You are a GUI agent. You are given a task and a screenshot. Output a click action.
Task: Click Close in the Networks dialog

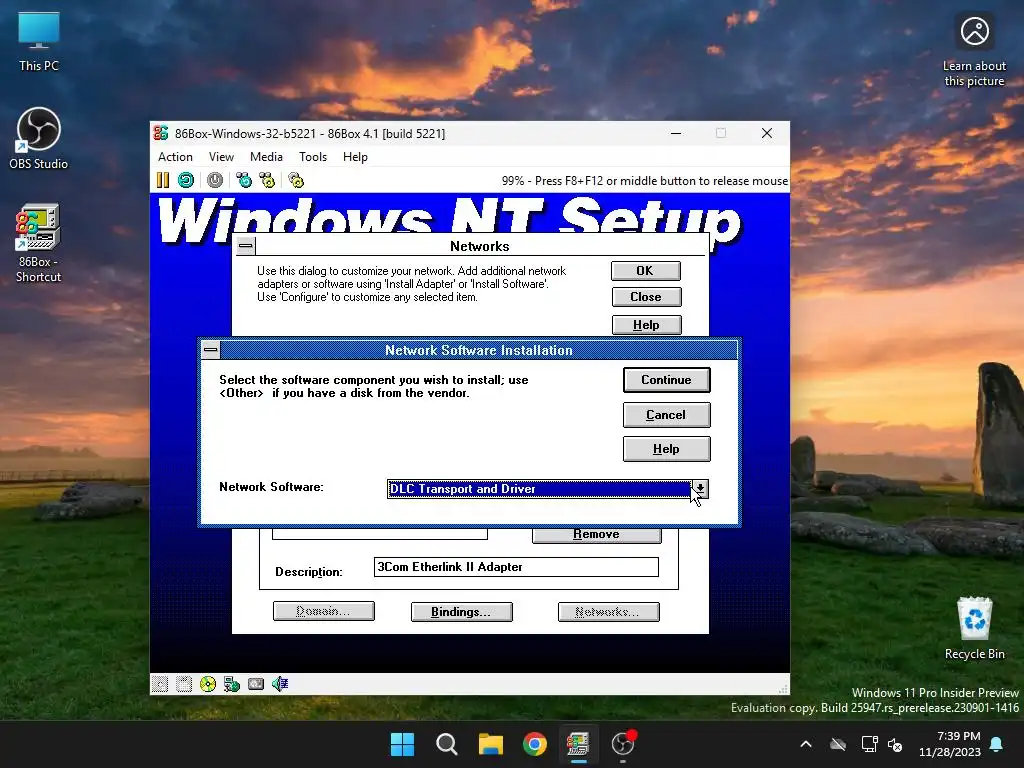click(x=647, y=296)
